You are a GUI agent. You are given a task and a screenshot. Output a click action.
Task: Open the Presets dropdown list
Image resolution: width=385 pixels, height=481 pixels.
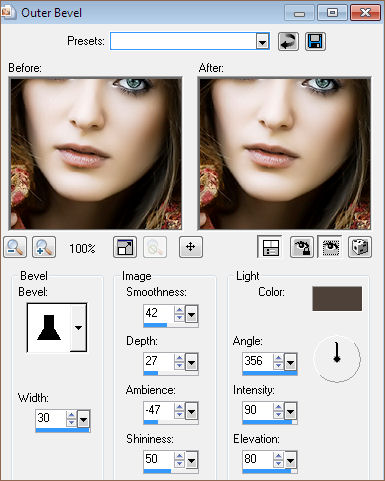point(263,42)
